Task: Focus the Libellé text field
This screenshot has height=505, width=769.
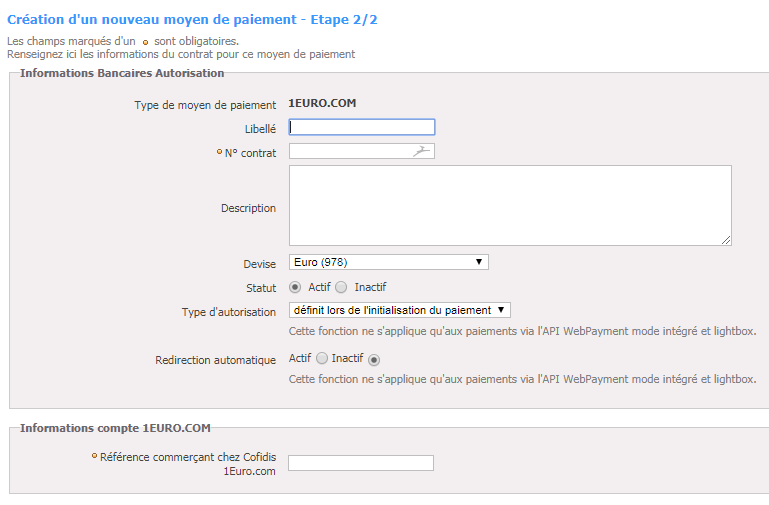Action: pyautogui.click(x=361, y=127)
